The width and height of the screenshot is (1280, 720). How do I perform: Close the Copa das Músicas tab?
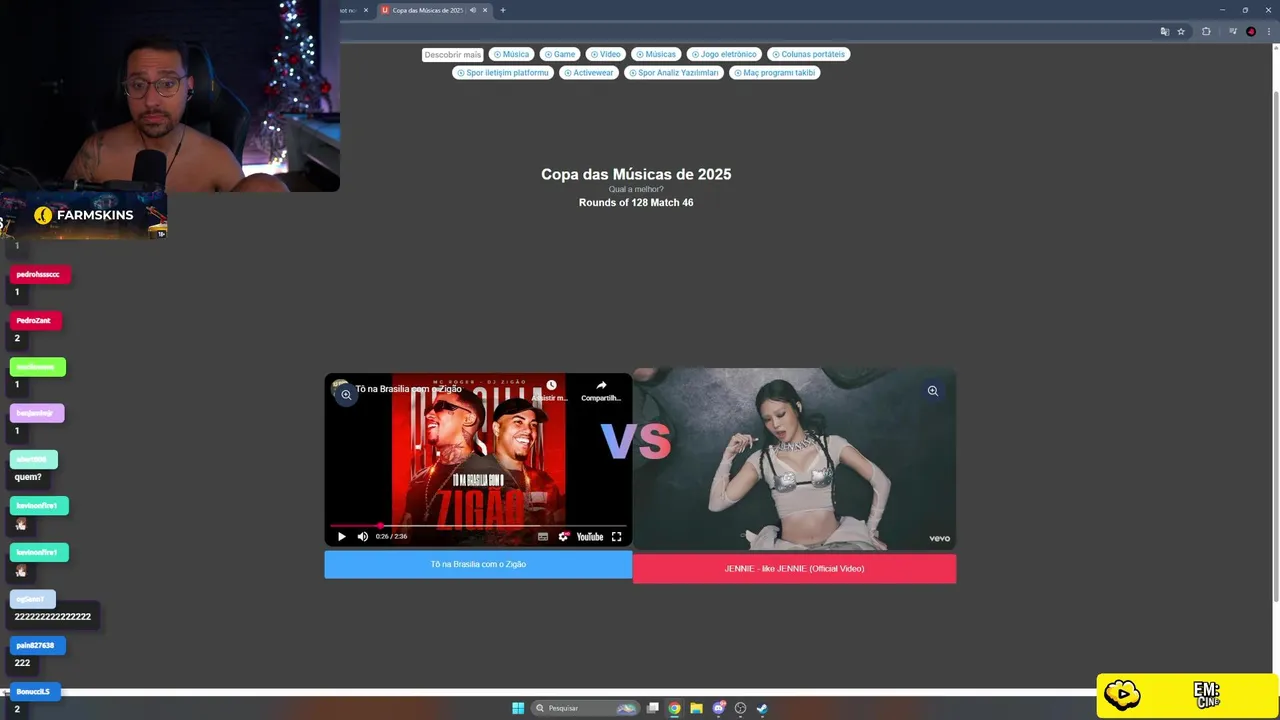click(485, 10)
